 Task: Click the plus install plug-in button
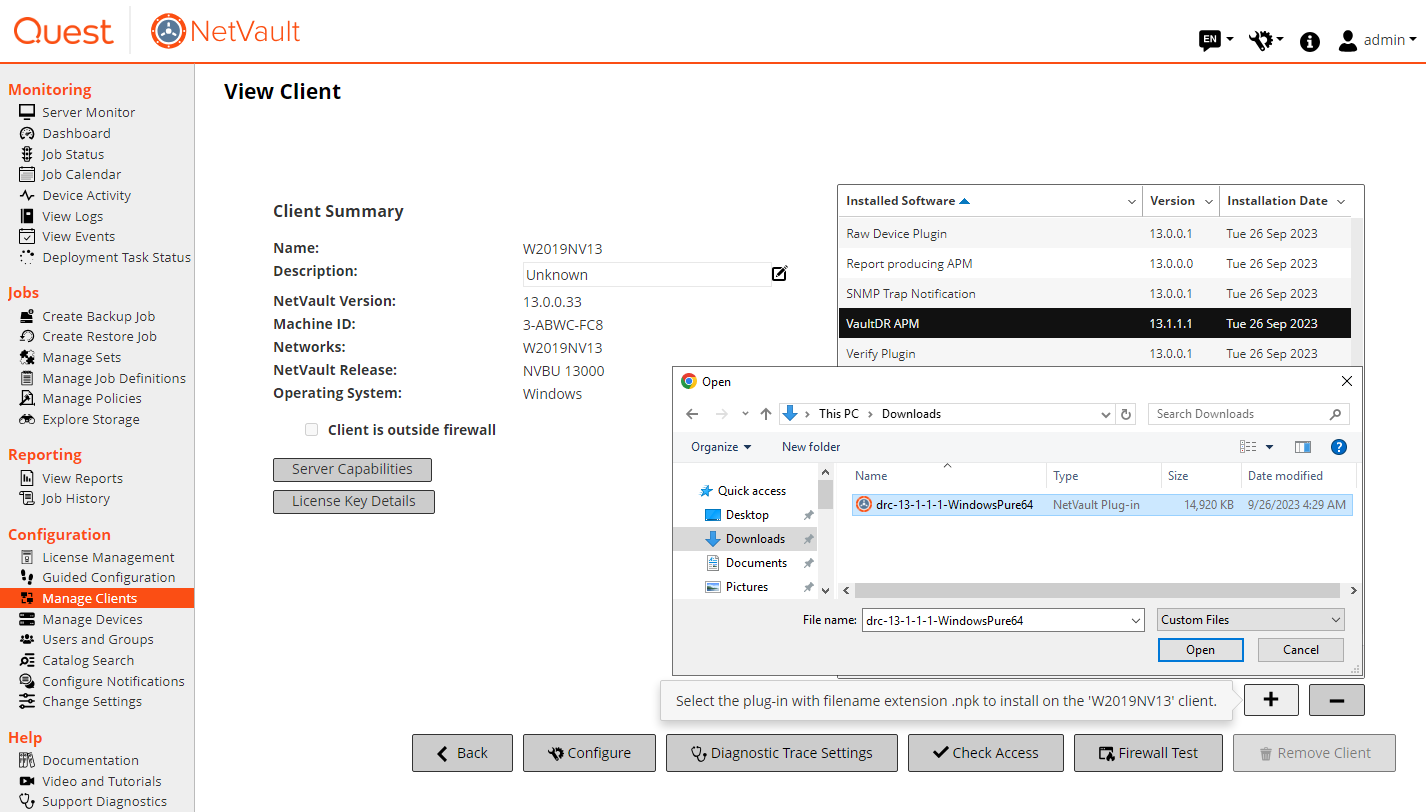(1270, 700)
